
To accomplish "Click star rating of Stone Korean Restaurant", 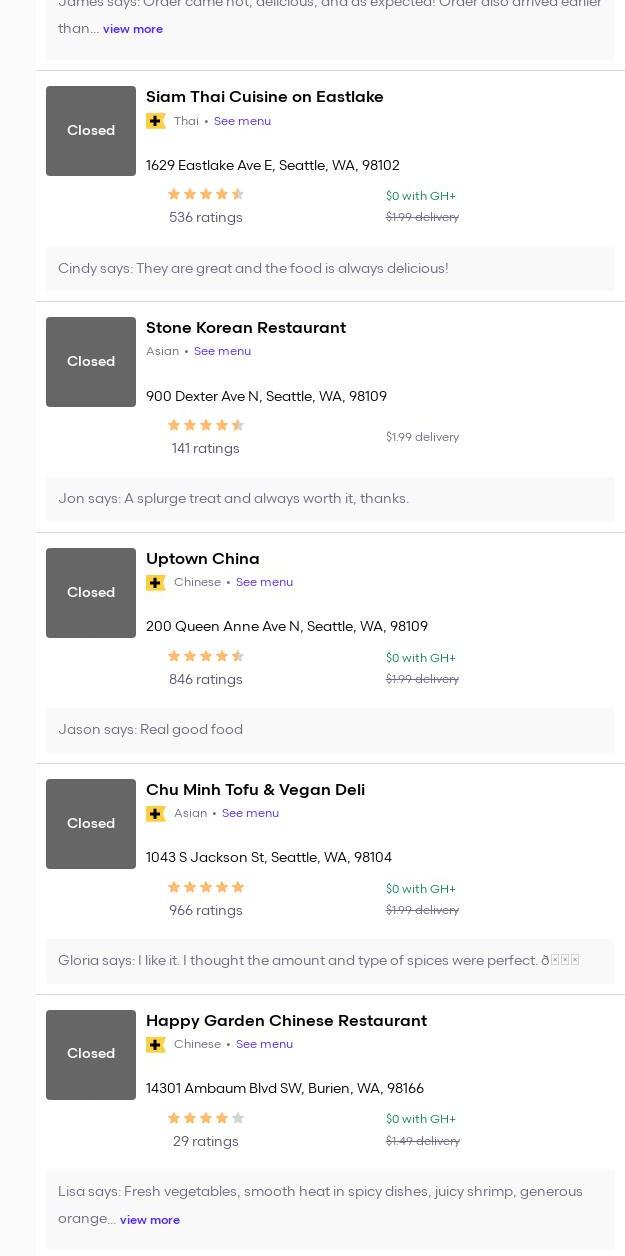I will [x=206, y=426].
